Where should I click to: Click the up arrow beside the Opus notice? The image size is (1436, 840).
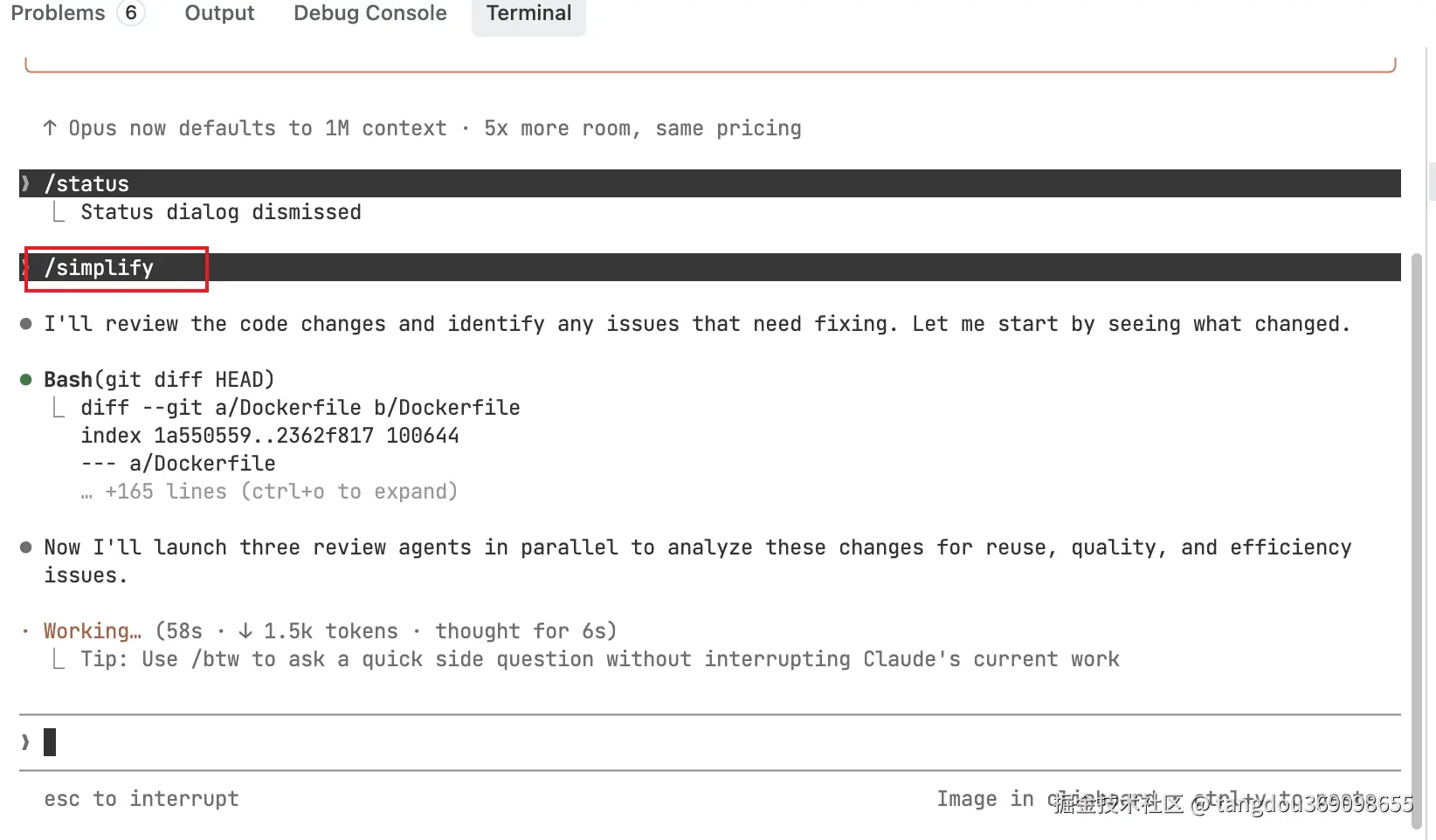[50, 128]
